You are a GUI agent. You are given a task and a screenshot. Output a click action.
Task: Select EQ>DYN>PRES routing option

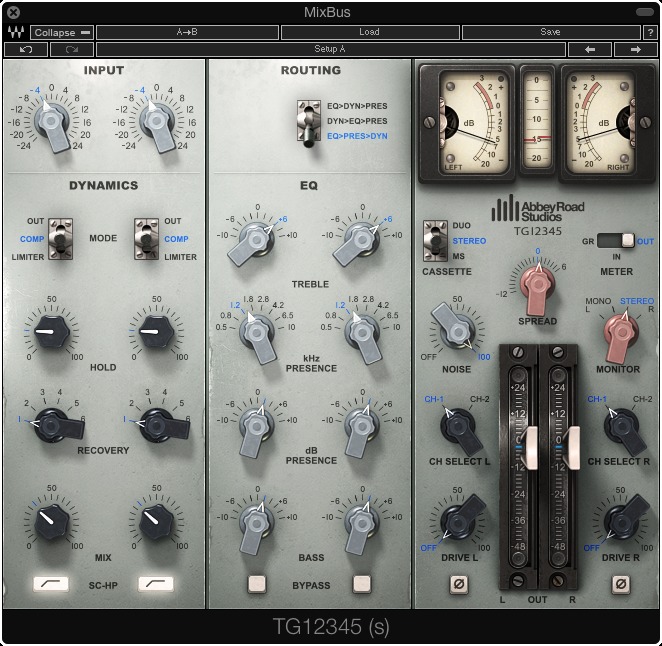point(357,106)
